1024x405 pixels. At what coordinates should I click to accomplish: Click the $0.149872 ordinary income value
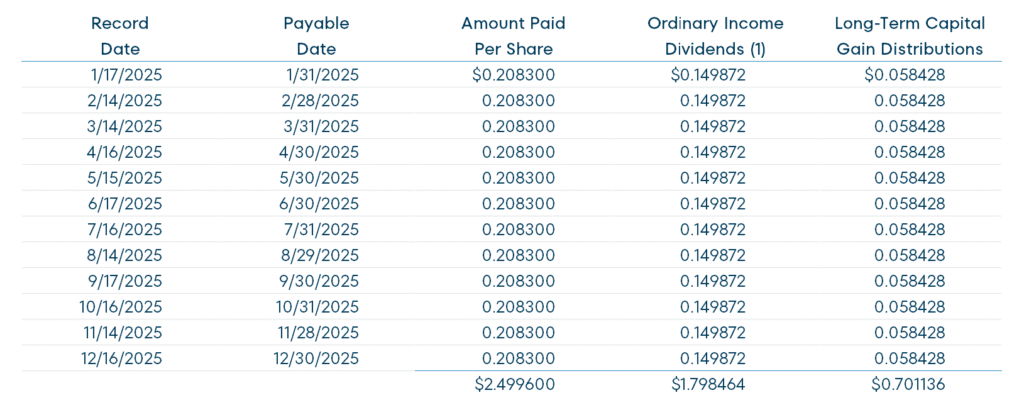(709, 74)
